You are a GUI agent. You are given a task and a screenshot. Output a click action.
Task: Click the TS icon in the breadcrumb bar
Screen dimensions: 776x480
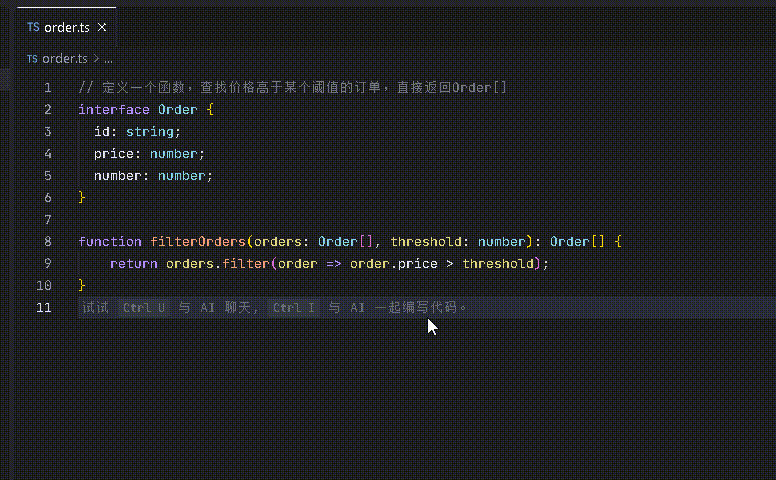(x=32, y=59)
